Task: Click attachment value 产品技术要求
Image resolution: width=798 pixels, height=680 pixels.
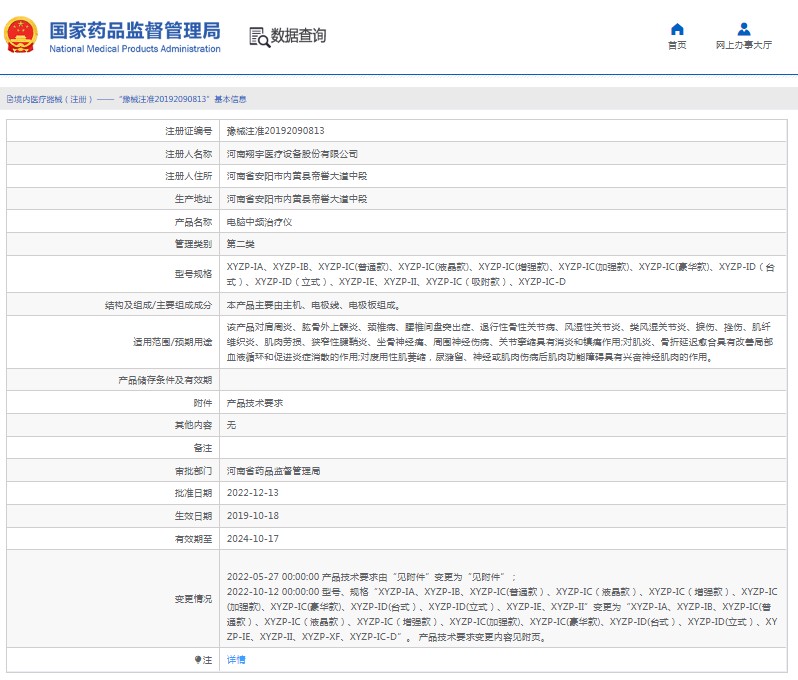Action: coord(254,403)
